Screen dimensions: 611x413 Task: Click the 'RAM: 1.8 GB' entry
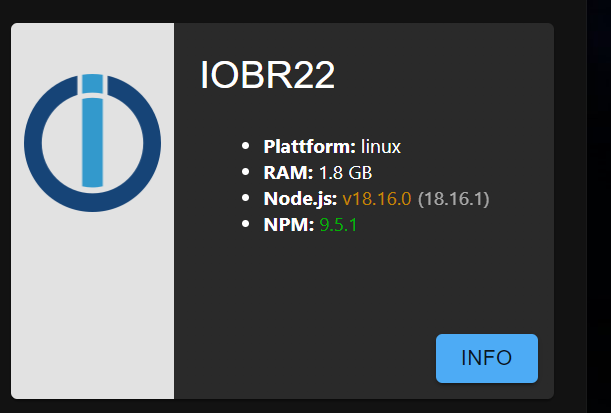318,173
